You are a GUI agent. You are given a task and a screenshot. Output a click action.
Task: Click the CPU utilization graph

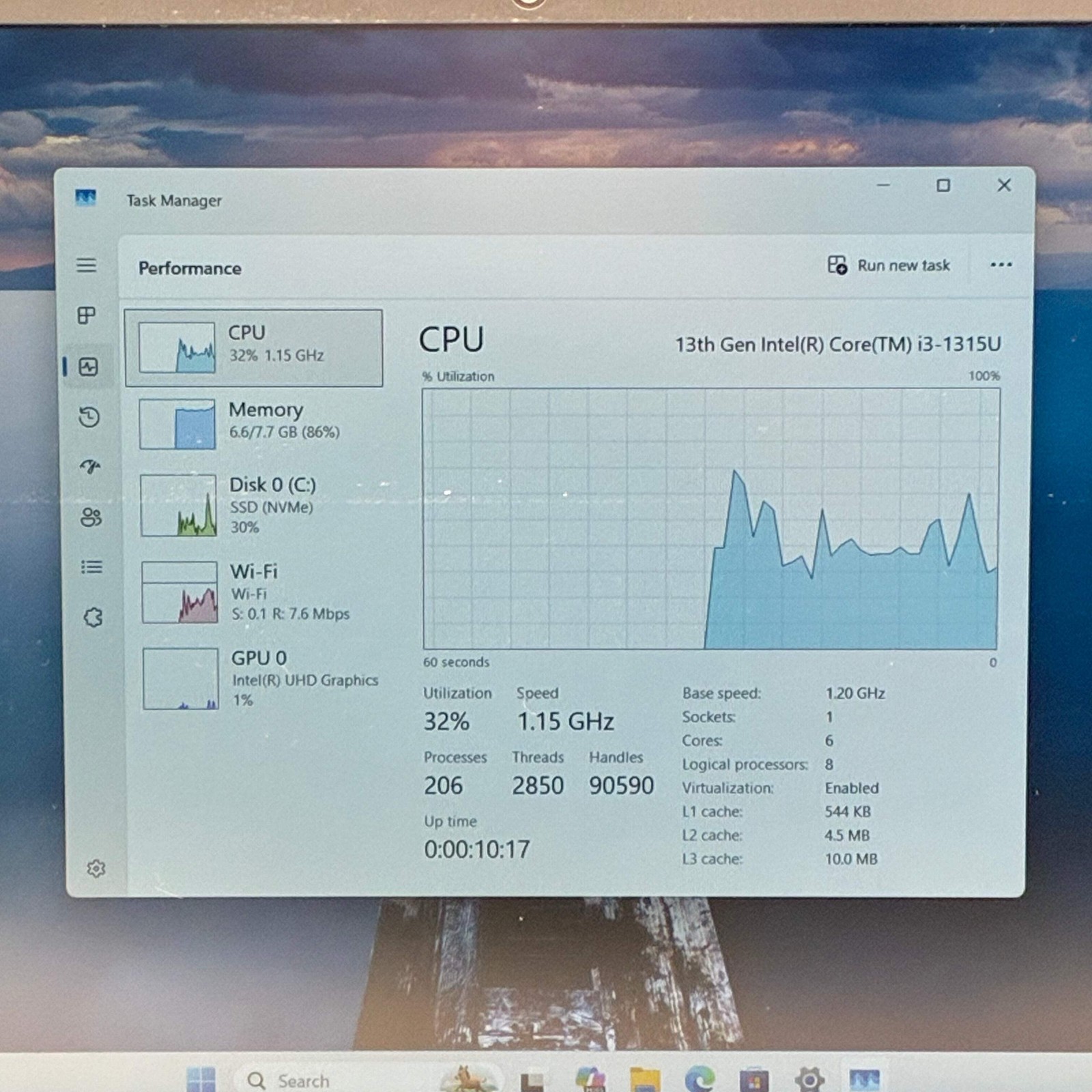pyautogui.click(x=710, y=519)
